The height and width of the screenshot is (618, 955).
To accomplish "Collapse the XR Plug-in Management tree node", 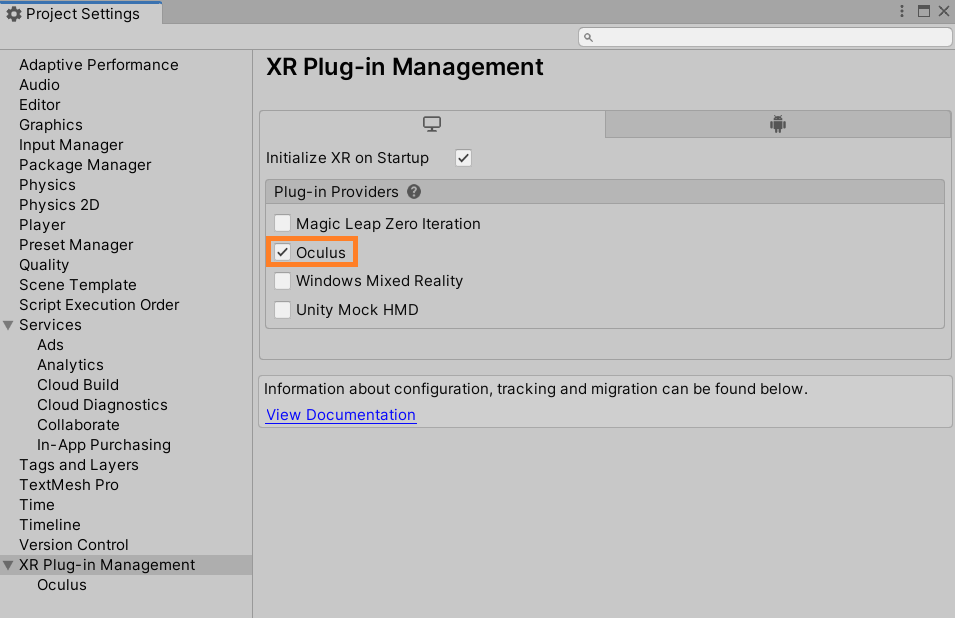I will point(9,565).
